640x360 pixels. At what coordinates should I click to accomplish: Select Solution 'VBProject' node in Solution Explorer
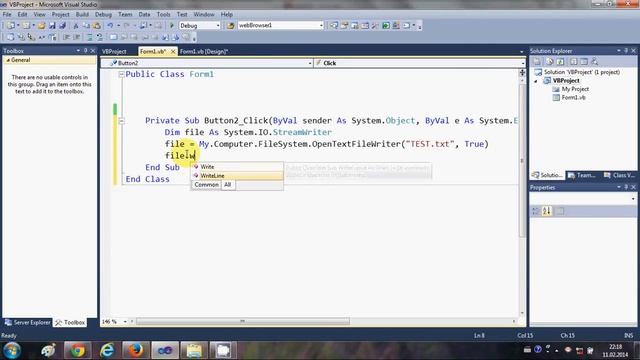click(581, 72)
